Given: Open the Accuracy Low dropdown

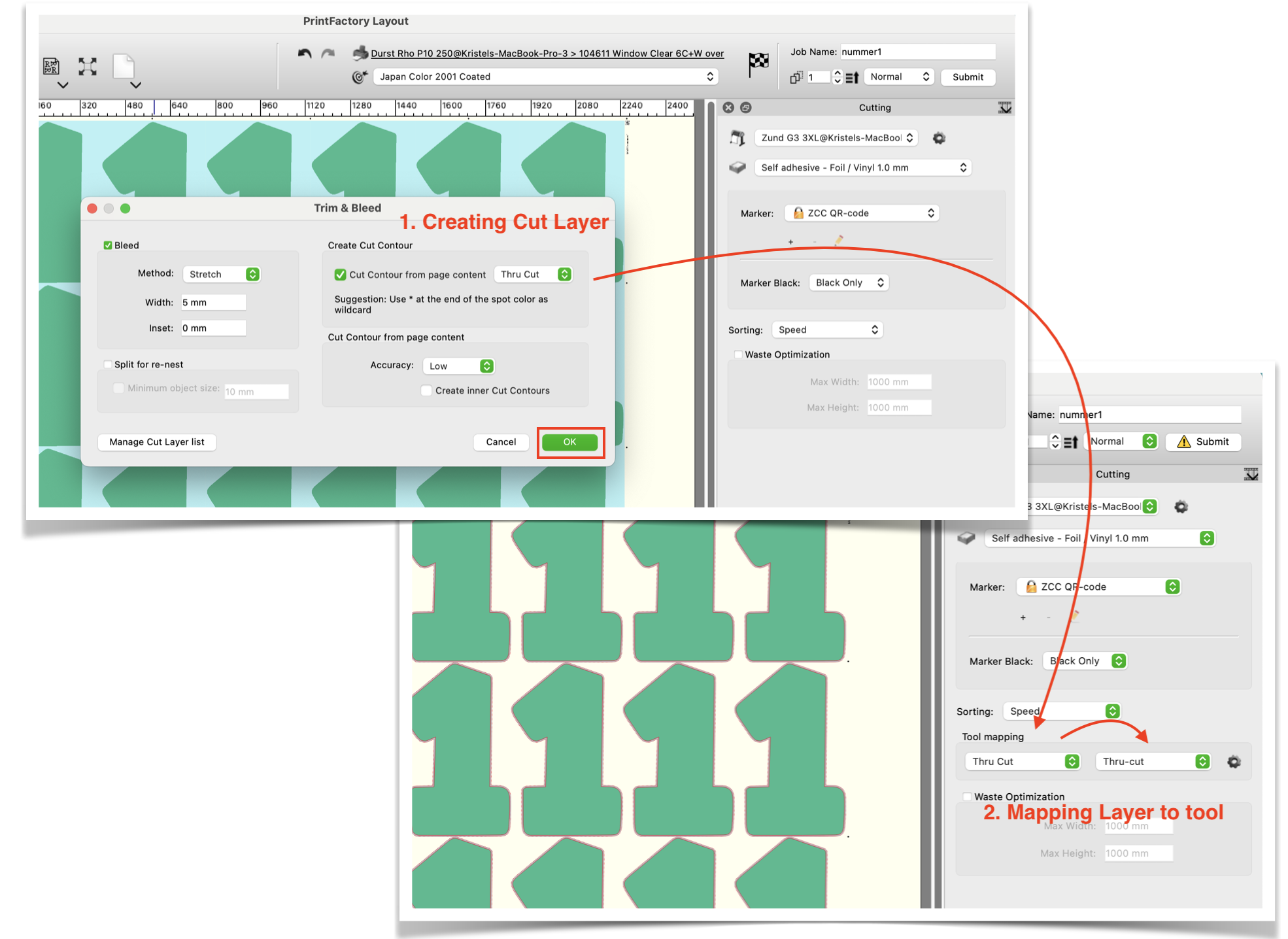Looking at the screenshot, I should point(458,366).
